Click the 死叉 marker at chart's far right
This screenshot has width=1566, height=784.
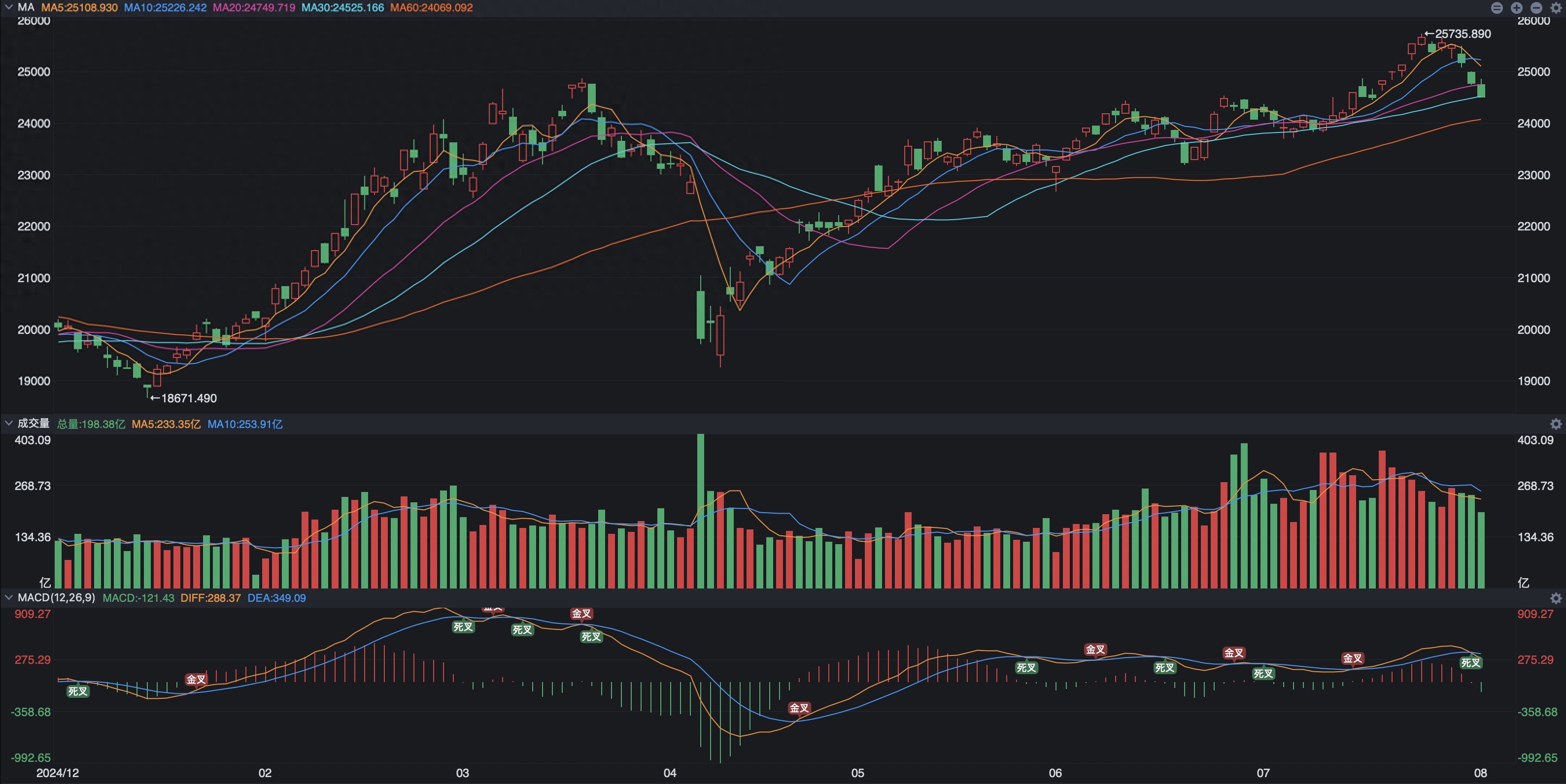click(1470, 662)
